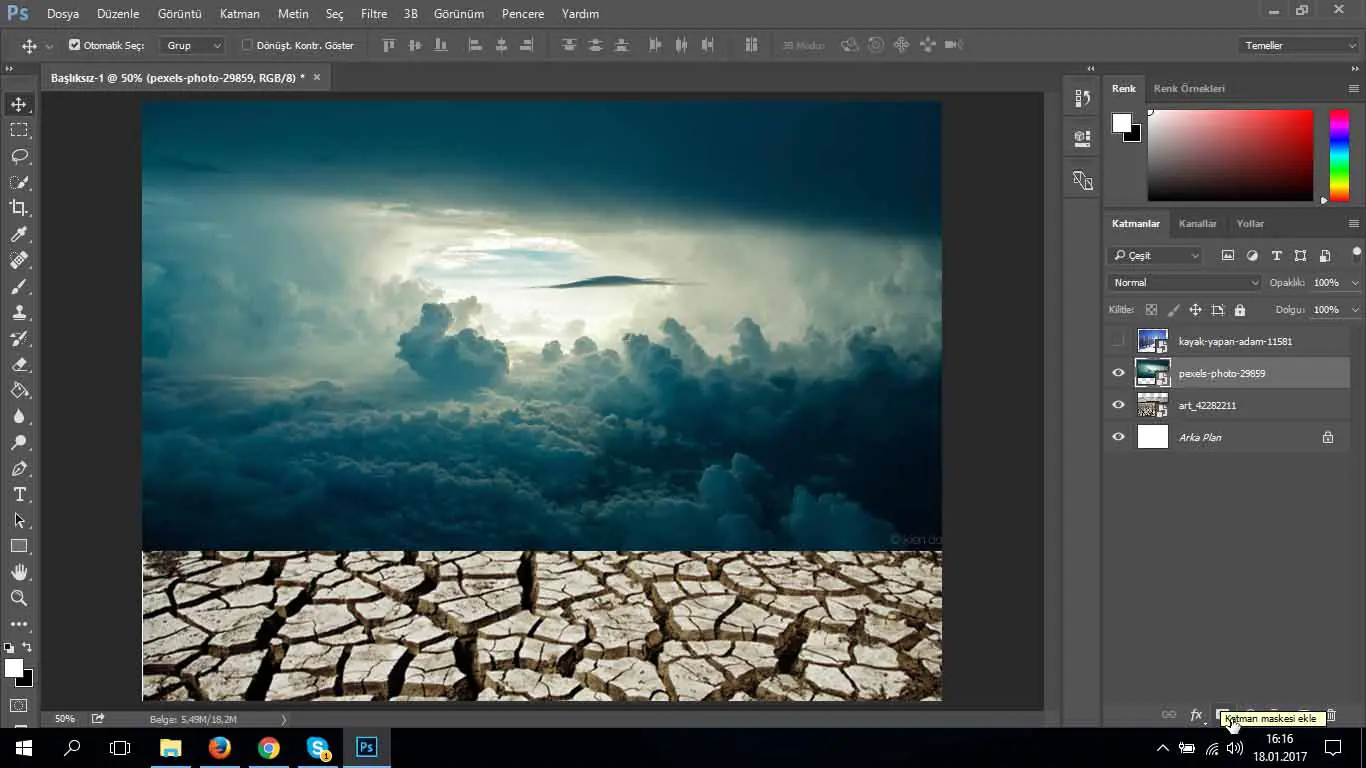Switch to the Kanallar tab
Screen dimensions: 1366x768
pyautogui.click(x=1197, y=224)
